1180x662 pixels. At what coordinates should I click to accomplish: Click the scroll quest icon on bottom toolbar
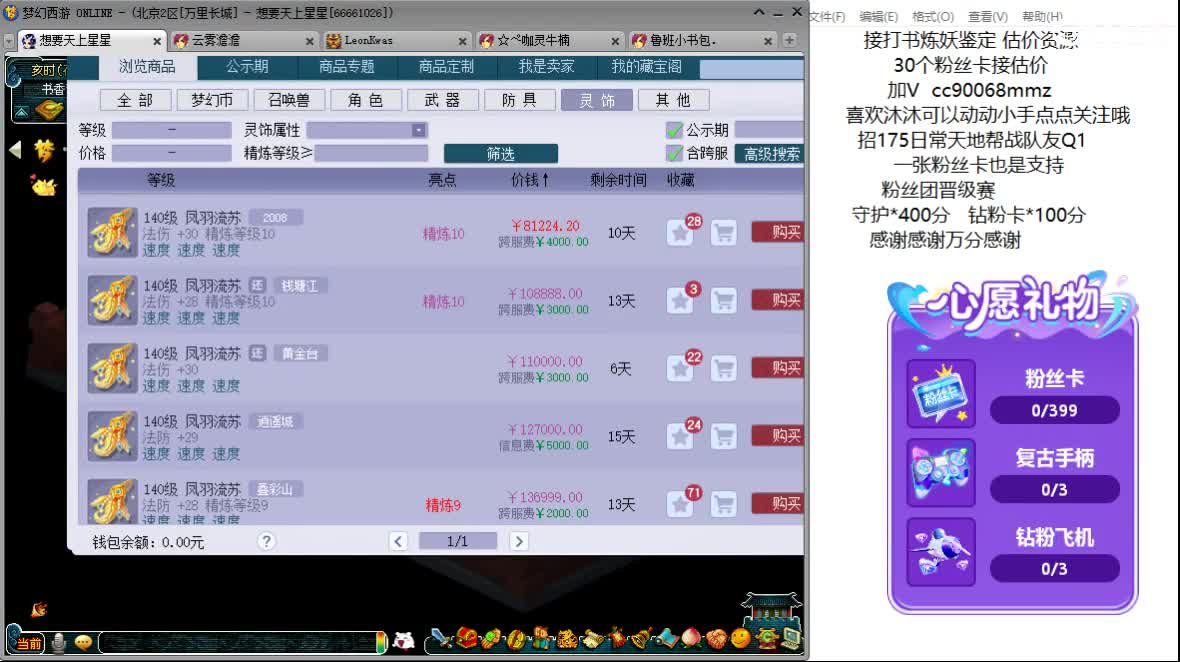tap(594, 639)
